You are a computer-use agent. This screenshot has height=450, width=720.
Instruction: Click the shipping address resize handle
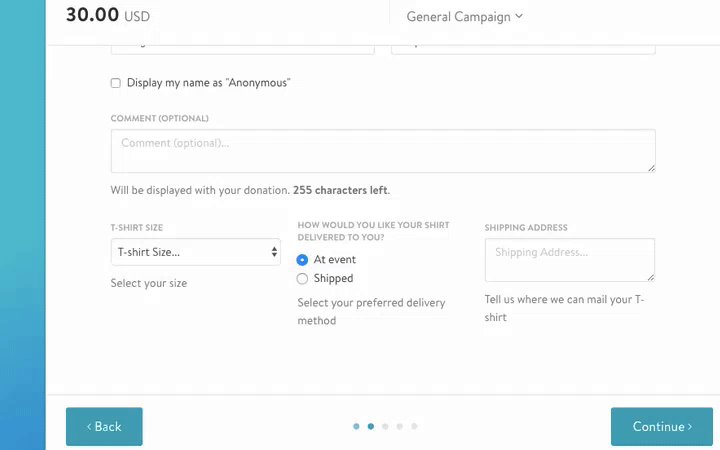650,276
